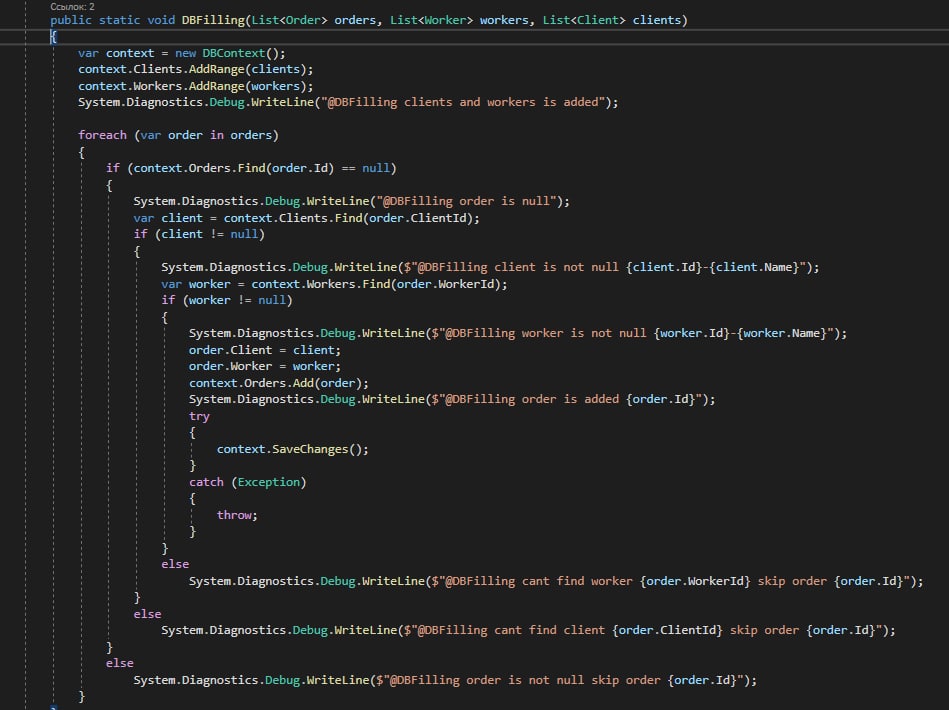Click the foreach keyword

[102, 135]
